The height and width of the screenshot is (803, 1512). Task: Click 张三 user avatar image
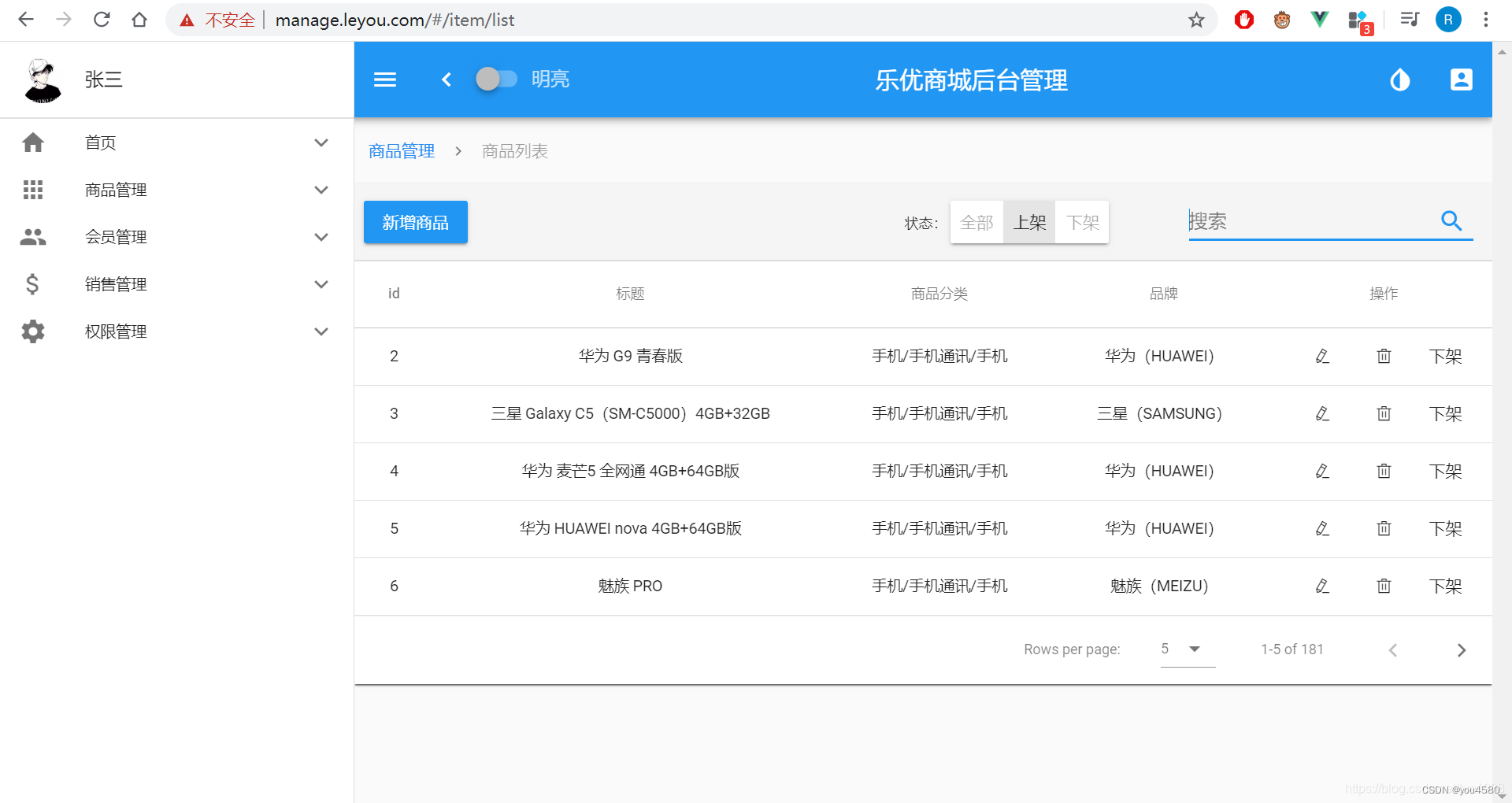[43, 80]
